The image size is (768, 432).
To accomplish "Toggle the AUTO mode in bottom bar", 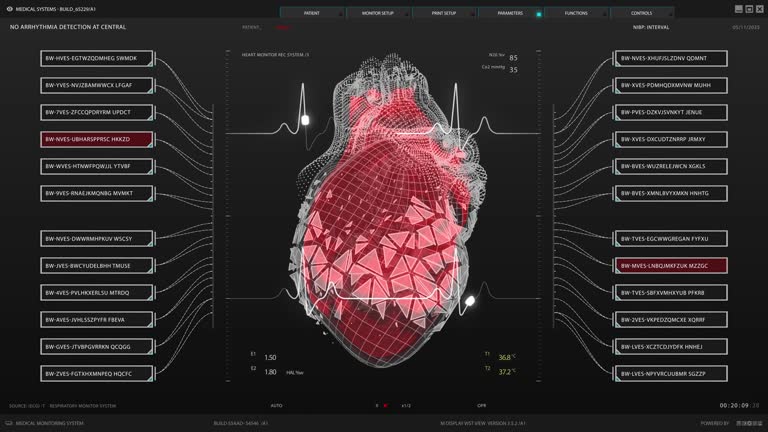I will click(277, 406).
